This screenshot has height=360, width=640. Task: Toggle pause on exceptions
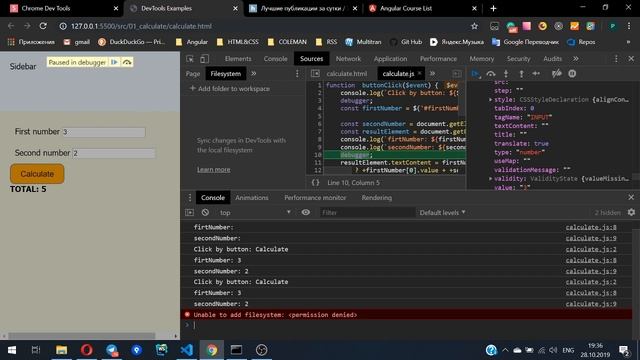pyautogui.click(x=572, y=73)
